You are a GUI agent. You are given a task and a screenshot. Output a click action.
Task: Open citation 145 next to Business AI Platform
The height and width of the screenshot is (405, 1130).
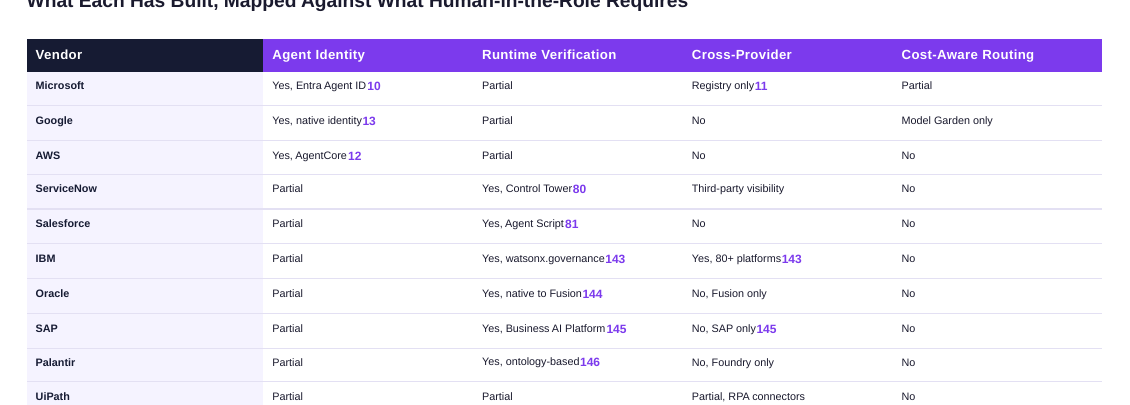click(616, 329)
